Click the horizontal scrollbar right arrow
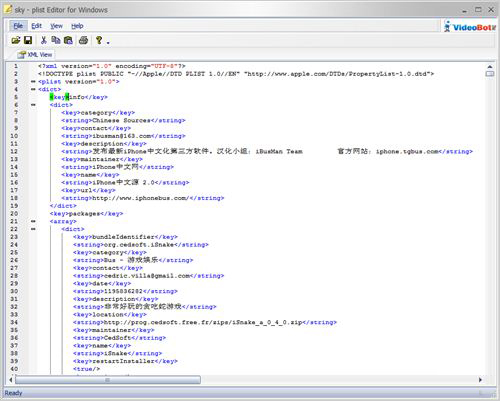Screen dimensions: 500x401 [x=480, y=380]
